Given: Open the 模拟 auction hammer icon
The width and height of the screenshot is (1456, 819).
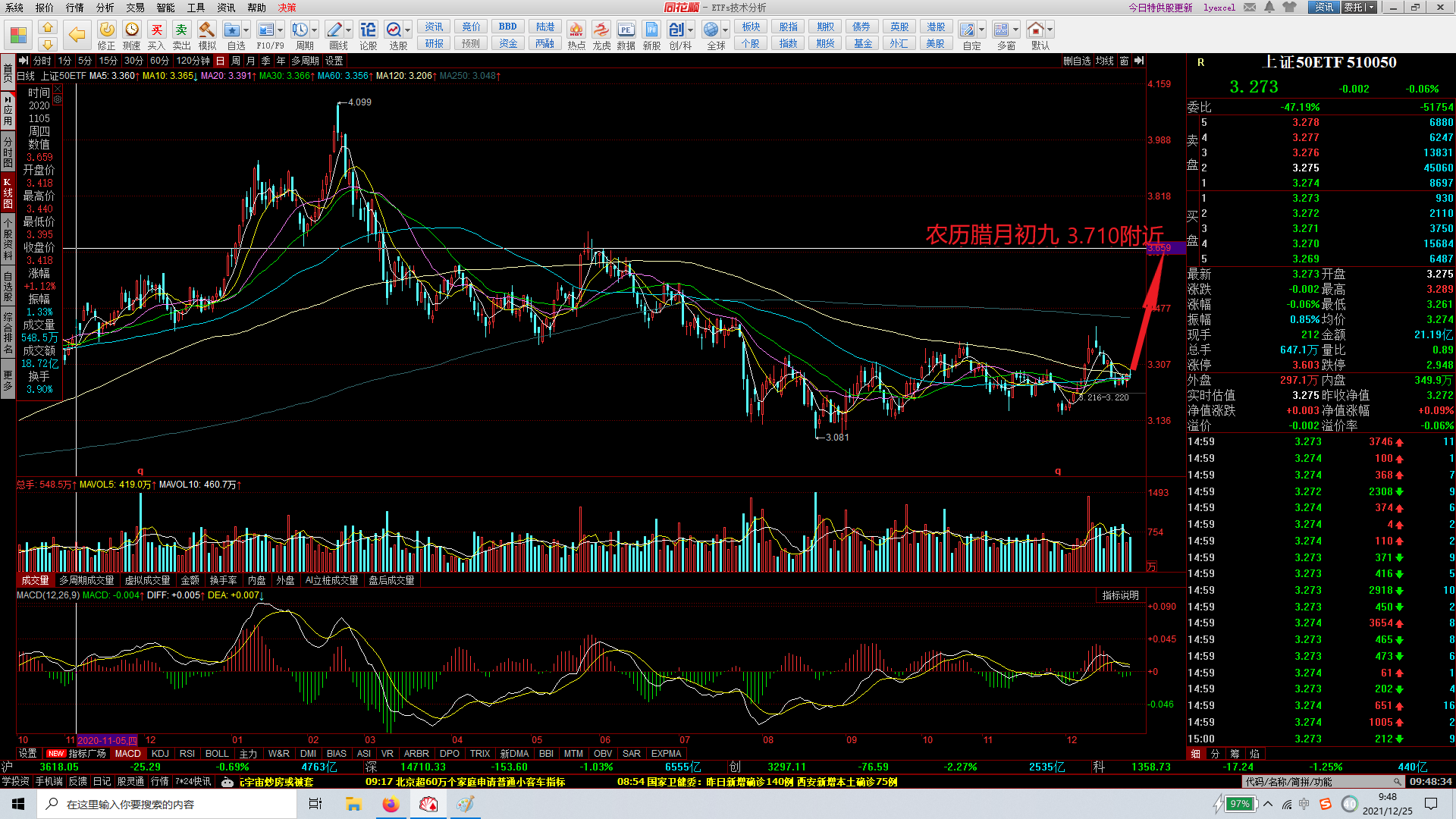Looking at the screenshot, I should (207, 30).
